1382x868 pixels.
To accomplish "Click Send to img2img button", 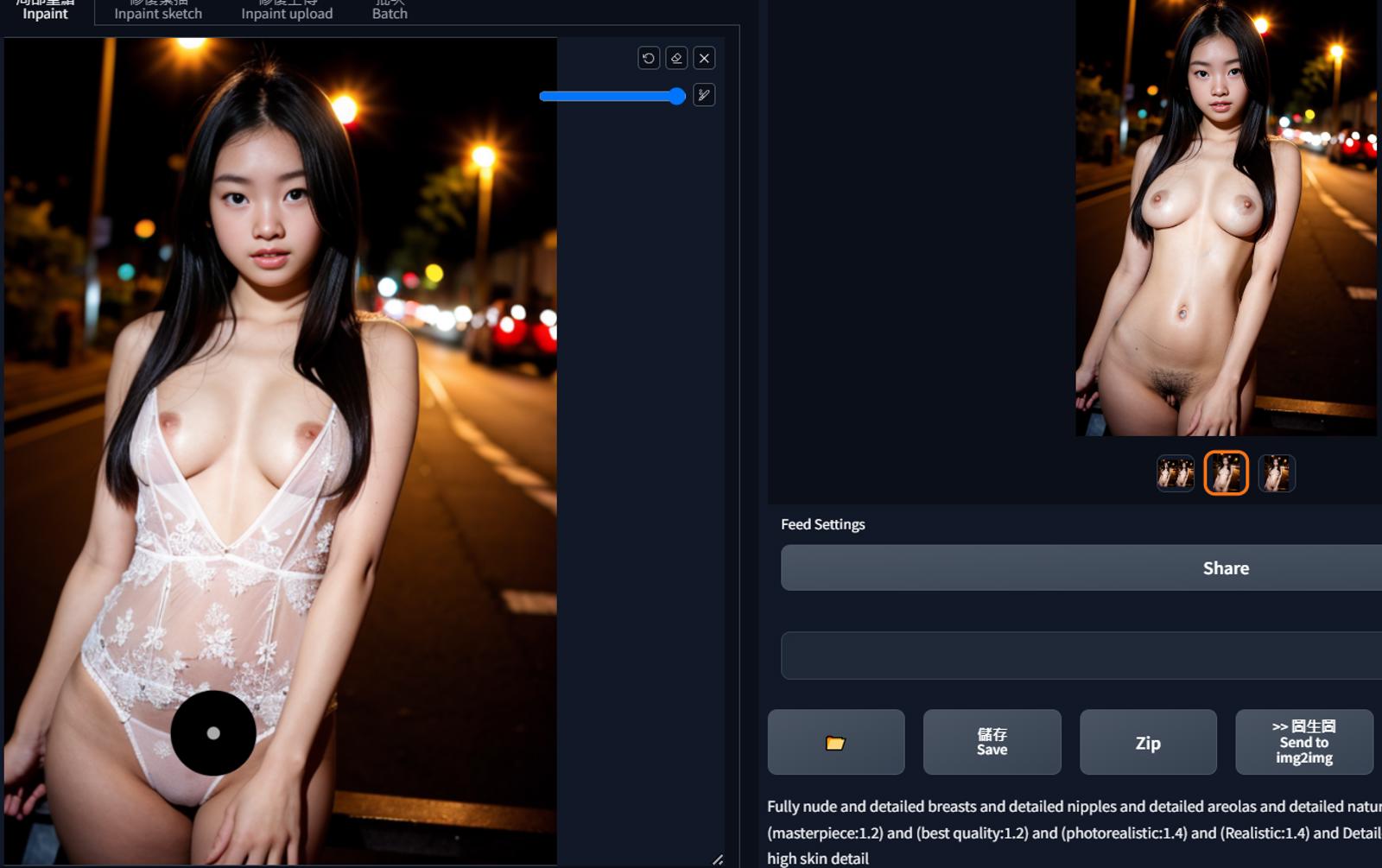I will click(1304, 742).
